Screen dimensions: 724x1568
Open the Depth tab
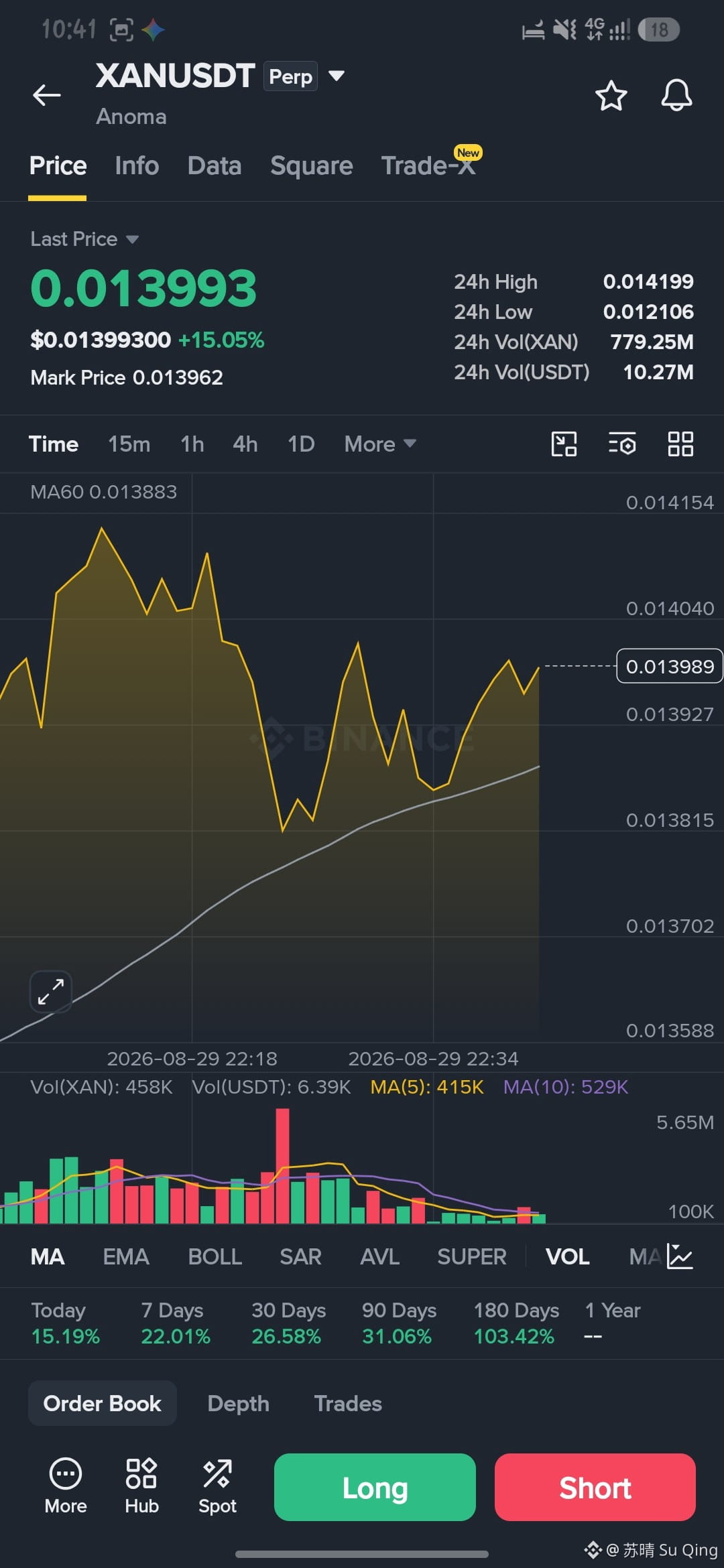(239, 1403)
